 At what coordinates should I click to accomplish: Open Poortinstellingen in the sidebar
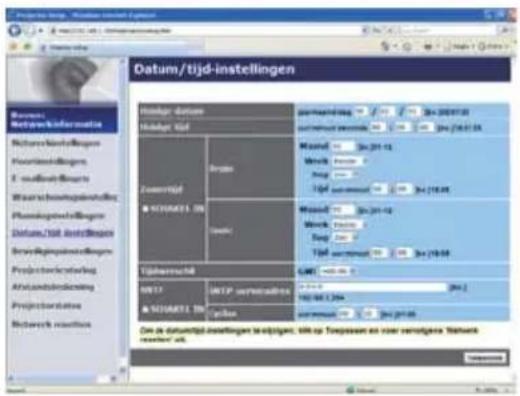click(49, 162)
